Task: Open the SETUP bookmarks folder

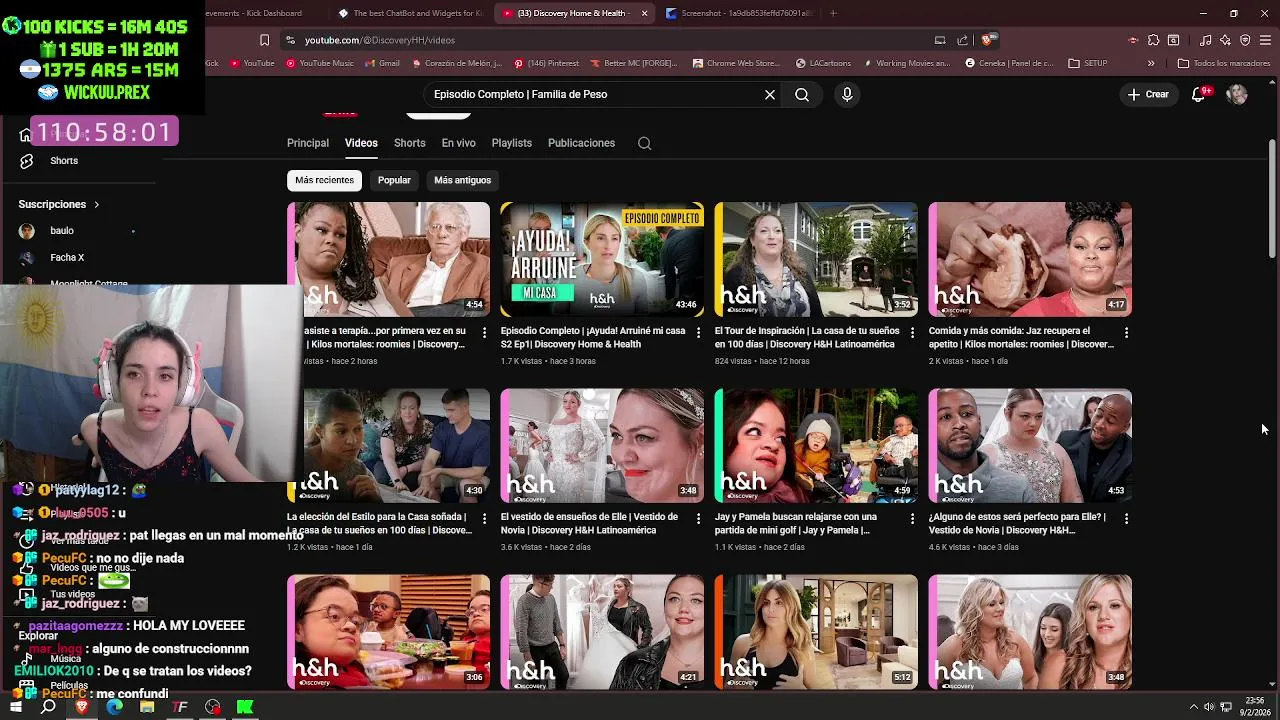Action: (x=1088, y=63)
